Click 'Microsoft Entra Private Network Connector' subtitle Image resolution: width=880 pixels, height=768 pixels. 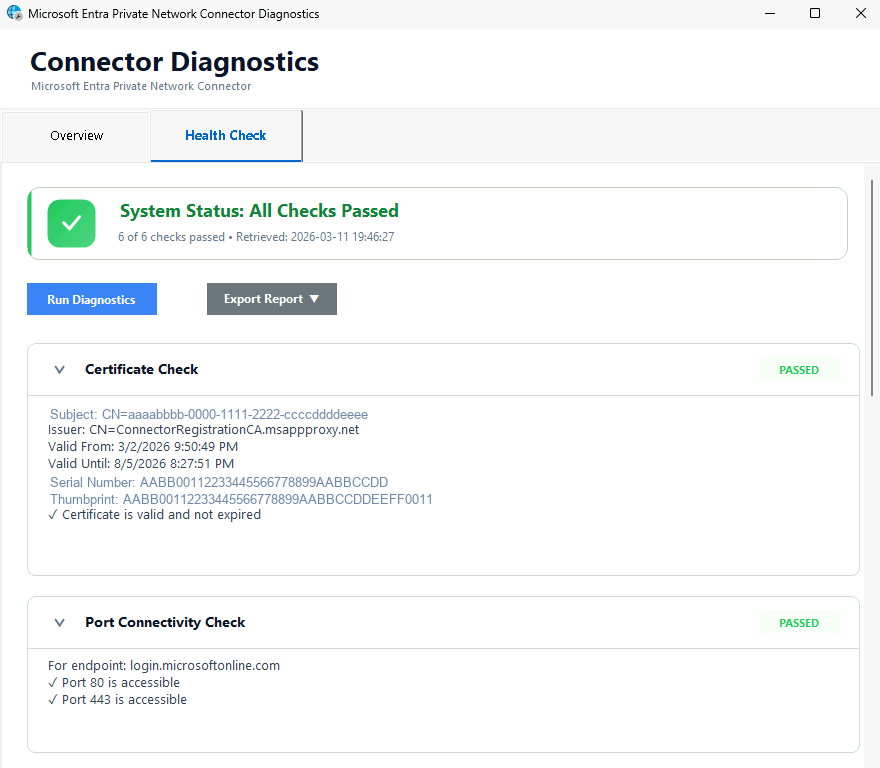[141, 86]
